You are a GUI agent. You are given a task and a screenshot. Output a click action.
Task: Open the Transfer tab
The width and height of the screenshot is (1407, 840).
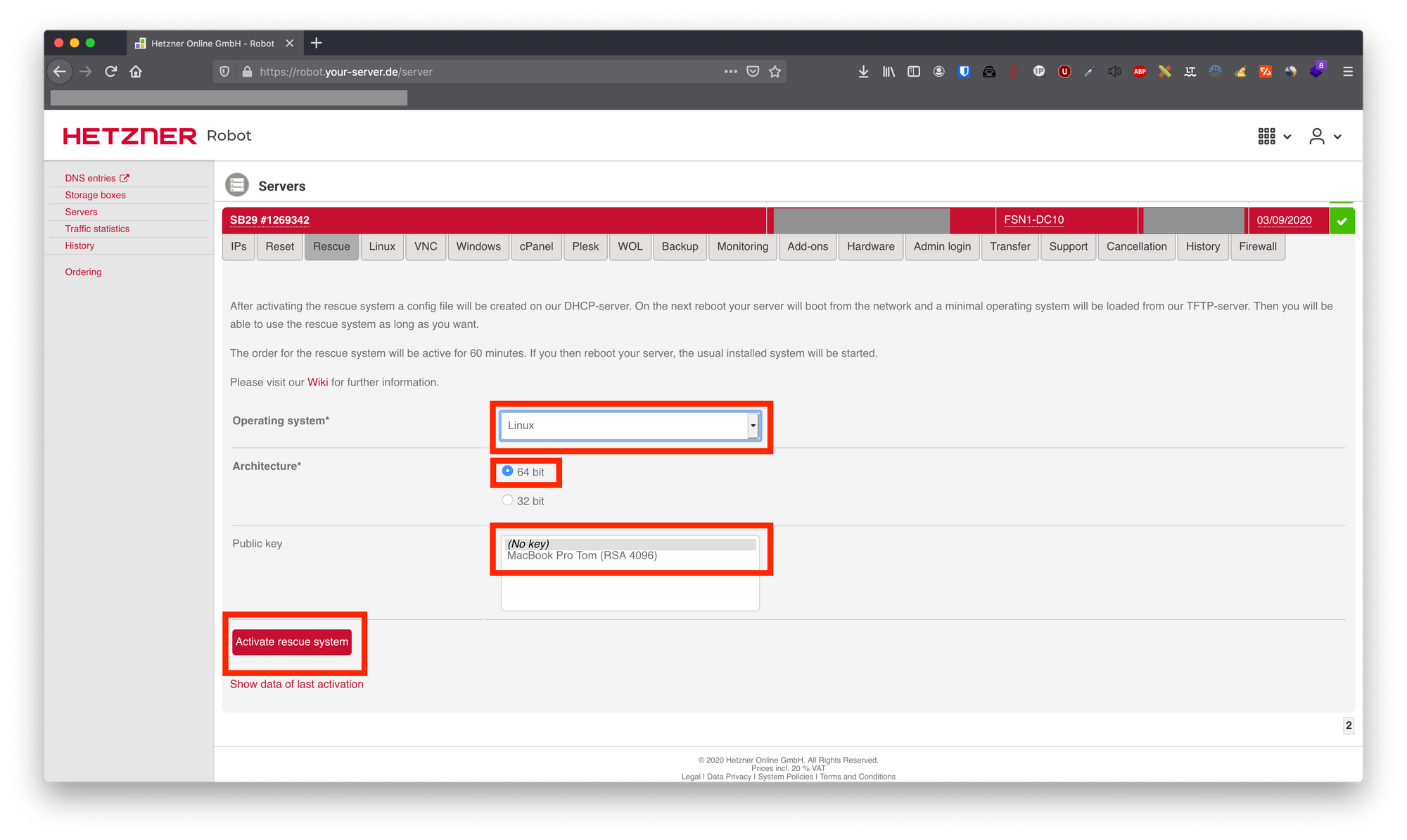[x=1010, y=247]
